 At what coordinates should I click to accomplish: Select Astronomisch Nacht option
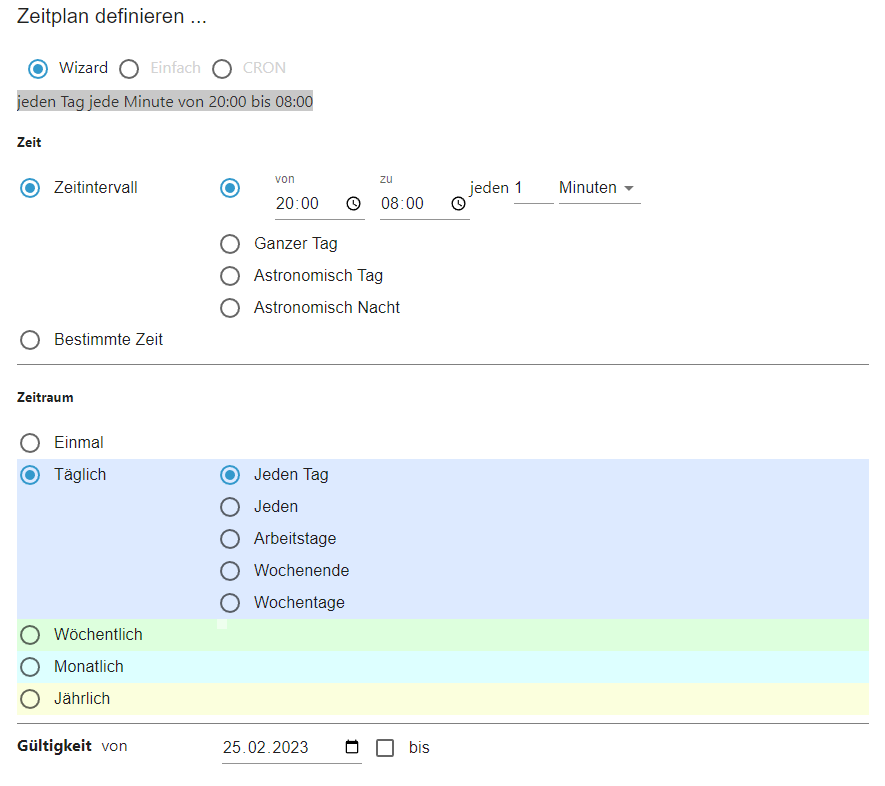(230, 308)
